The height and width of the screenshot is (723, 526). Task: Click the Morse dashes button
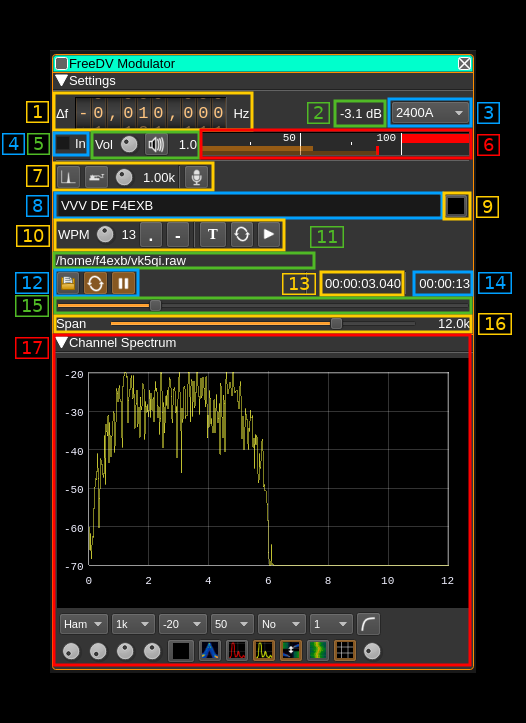coord(178,235)
